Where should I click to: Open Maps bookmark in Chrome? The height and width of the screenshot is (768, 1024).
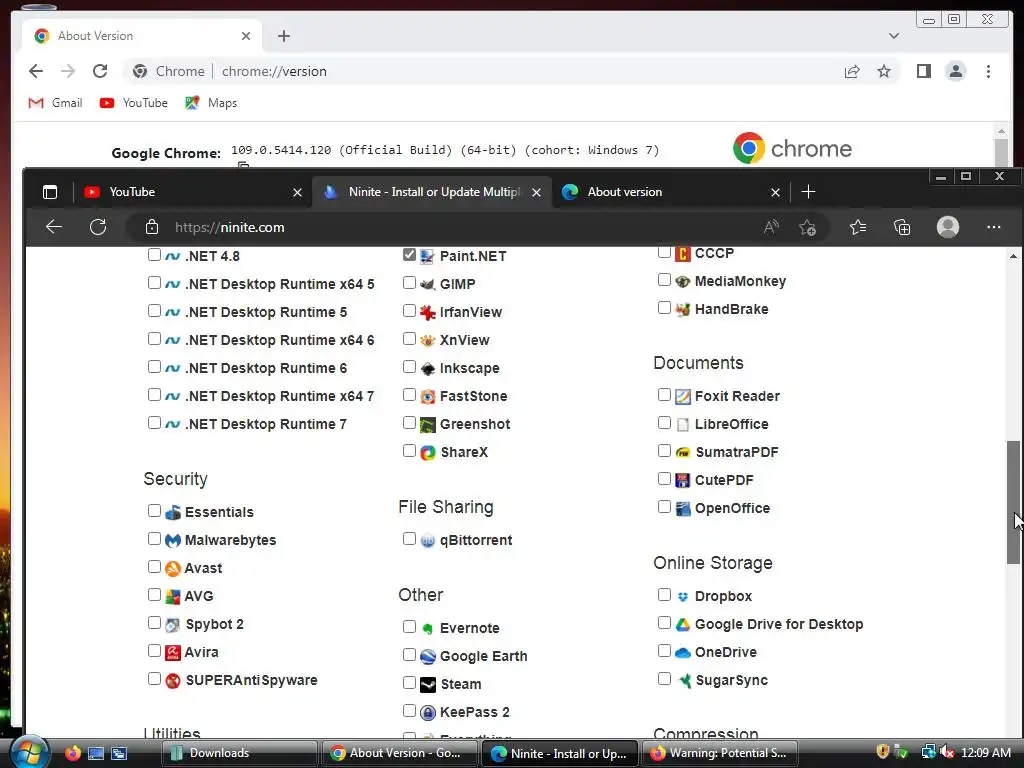pos(211,103)
